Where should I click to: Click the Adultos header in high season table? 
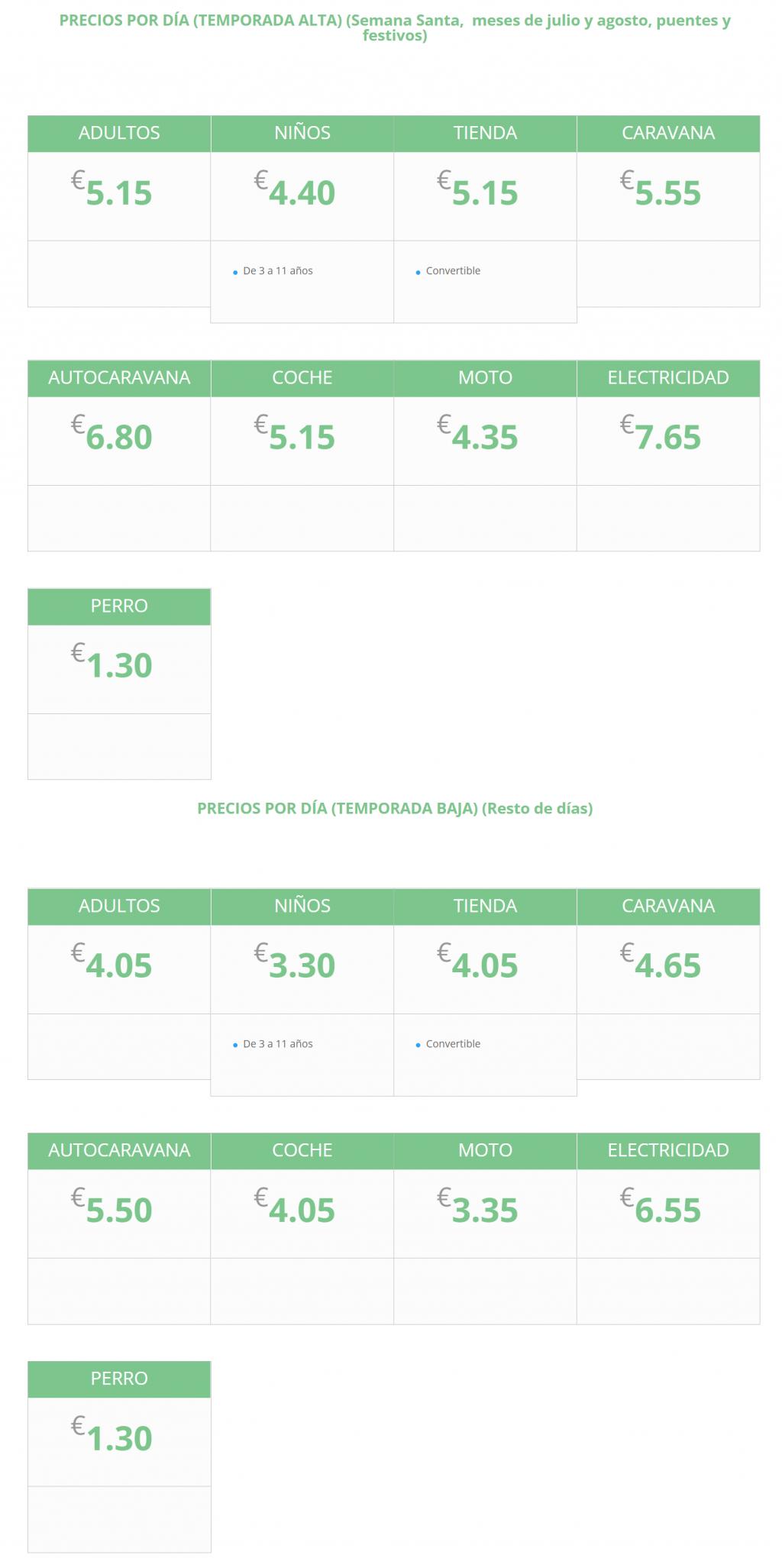pos(119,133)
